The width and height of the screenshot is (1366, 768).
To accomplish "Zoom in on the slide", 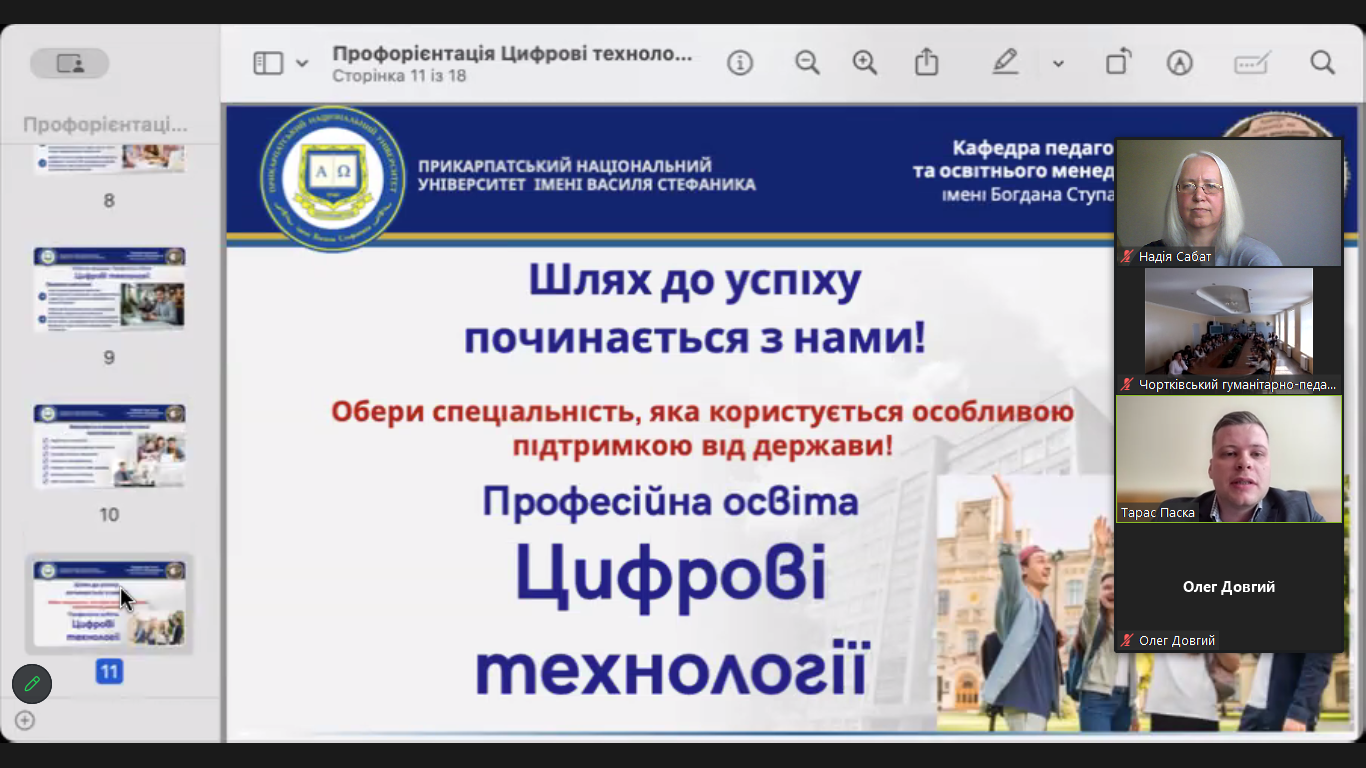I will coord(865,63).
